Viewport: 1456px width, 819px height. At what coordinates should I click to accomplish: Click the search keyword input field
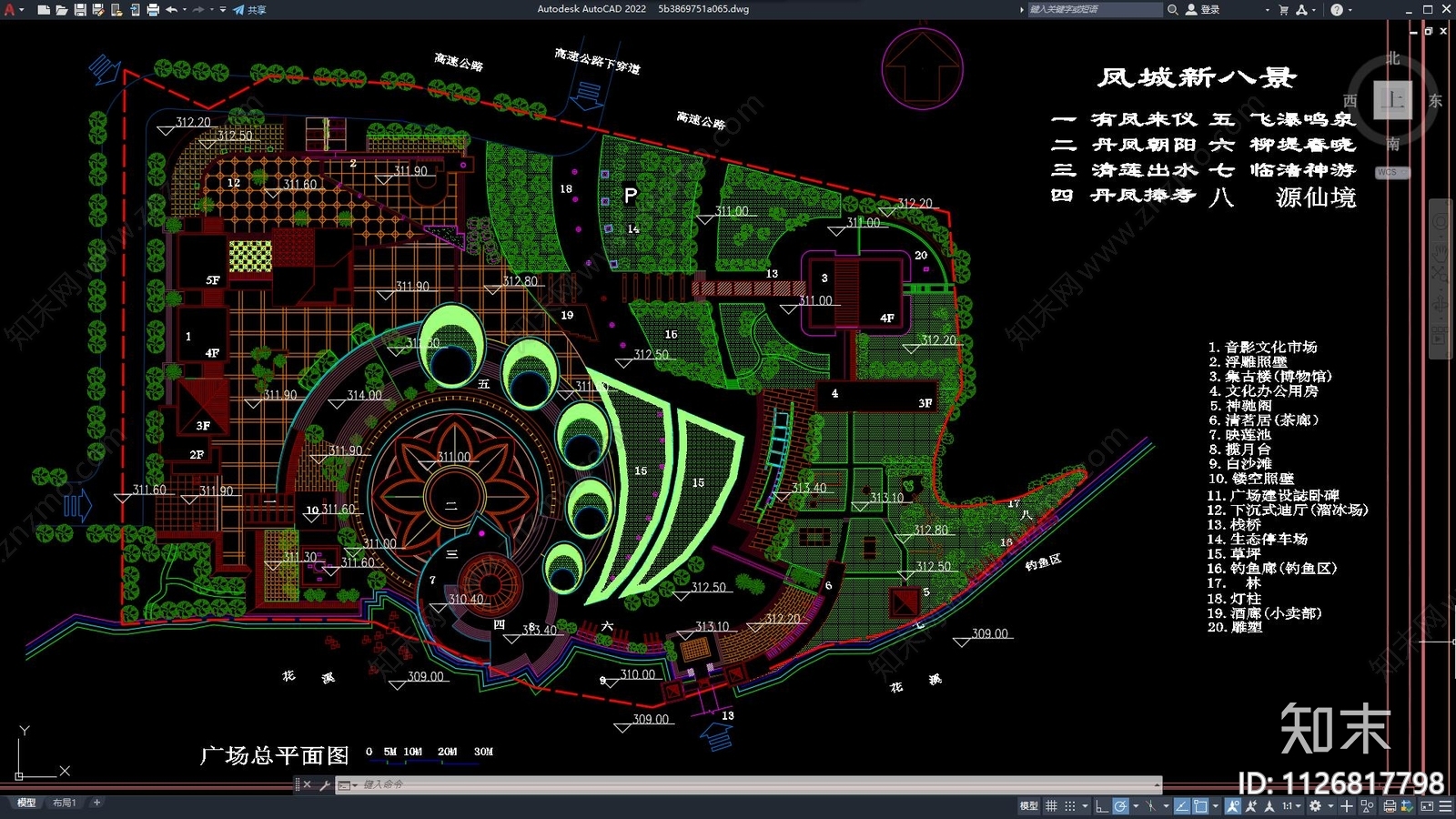(x=1095, y=10)
